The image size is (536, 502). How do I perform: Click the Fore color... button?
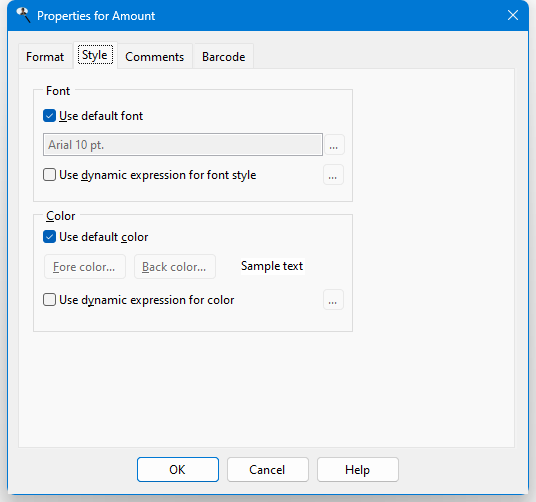pyautogui.click(x=85, y=267)
